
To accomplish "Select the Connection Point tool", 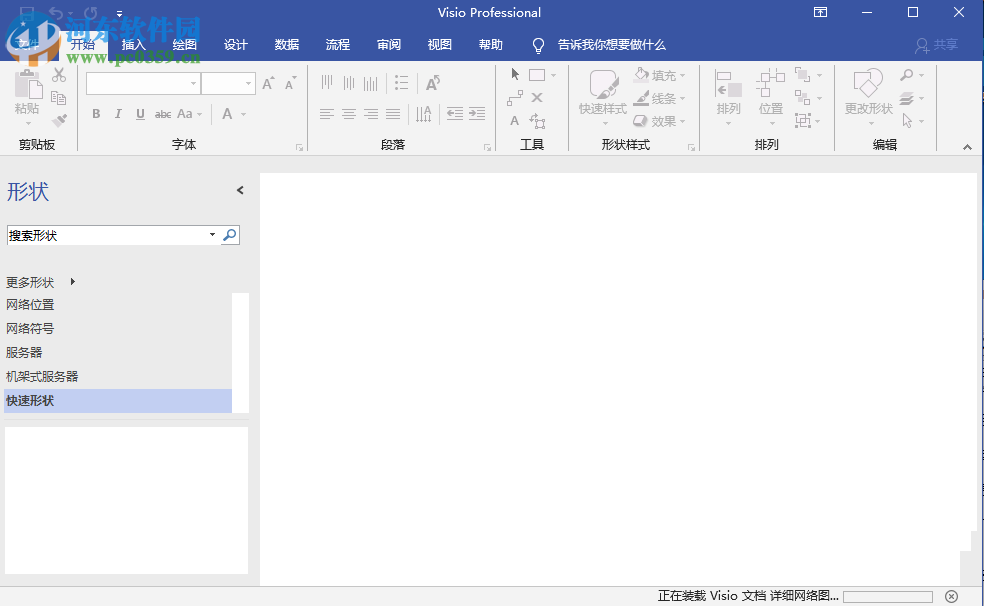I will [x=537, y=98].
